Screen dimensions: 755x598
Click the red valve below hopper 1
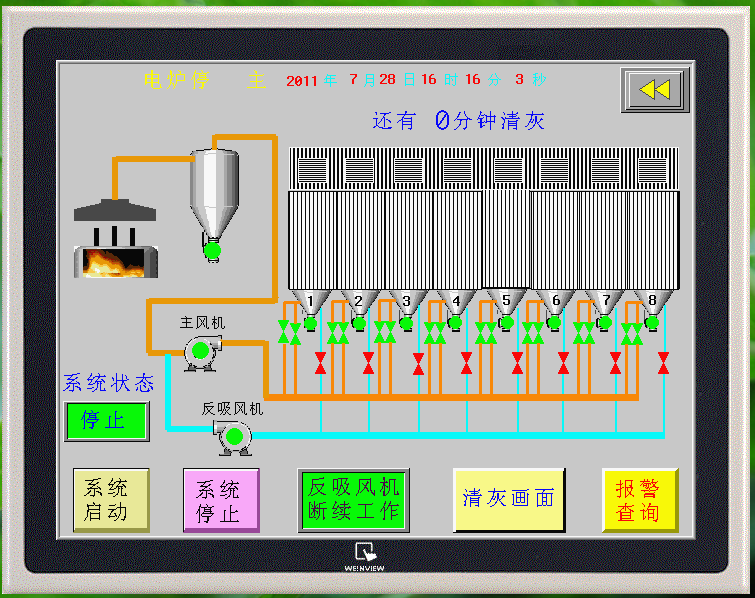point(321,363)
